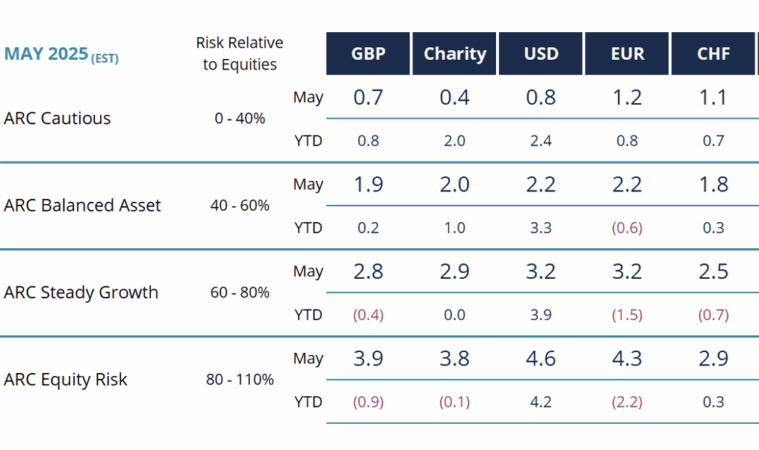Select the ARC Cautious row label
The image size is (759, 450).
[57, 118]
